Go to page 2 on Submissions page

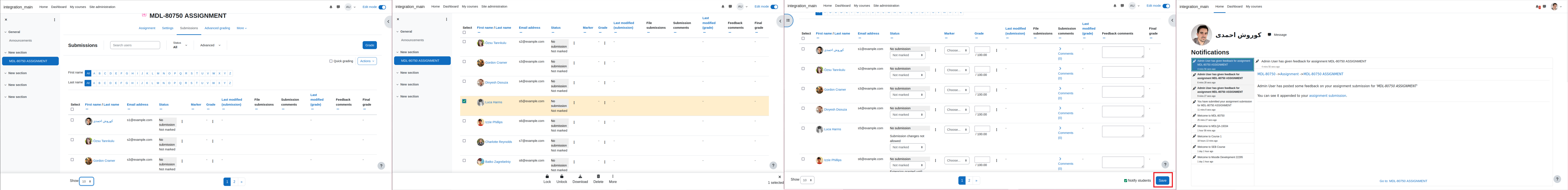tap(234, 181)
